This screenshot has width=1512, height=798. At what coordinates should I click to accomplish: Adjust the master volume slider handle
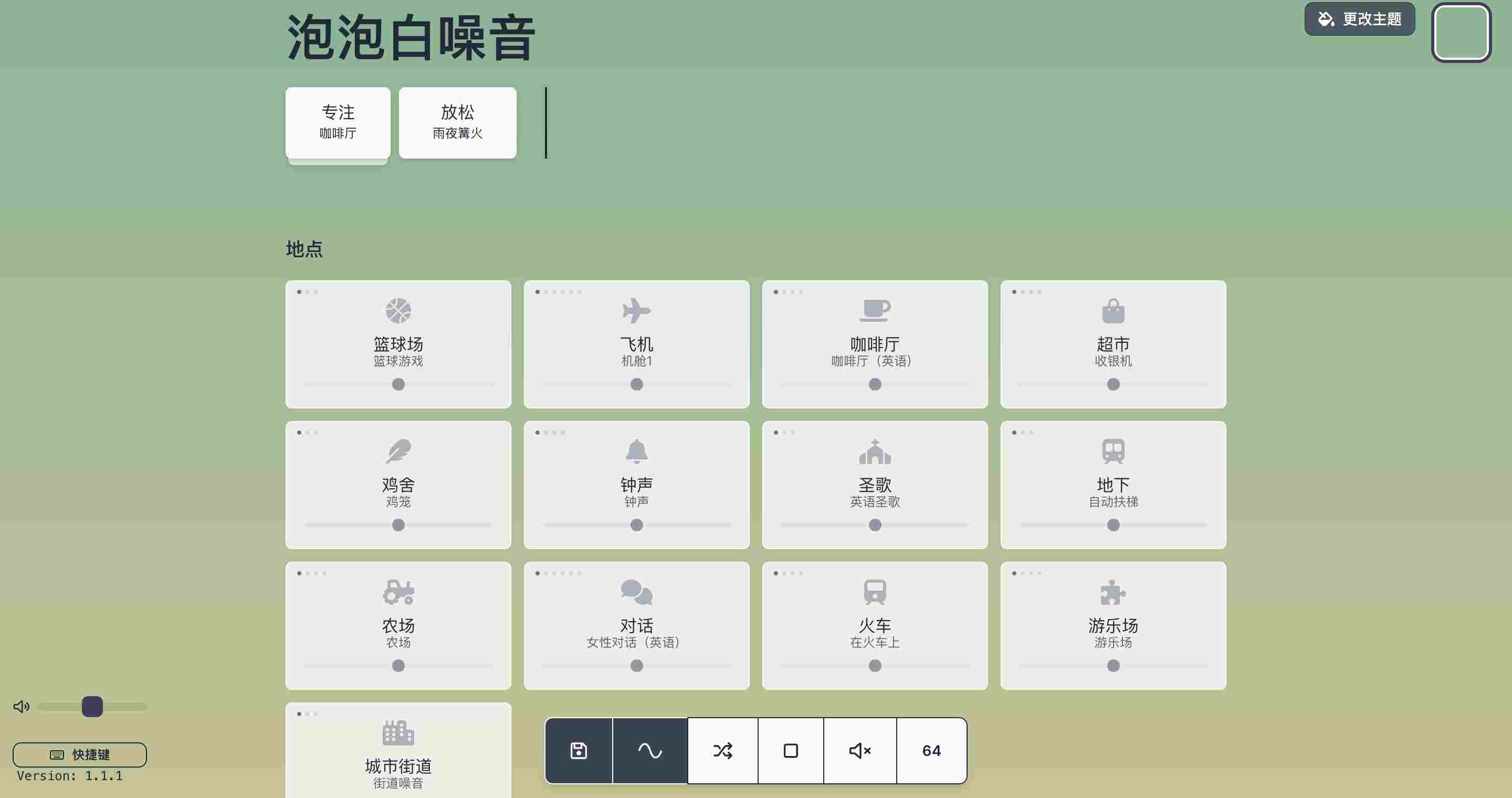click(92, 707)
